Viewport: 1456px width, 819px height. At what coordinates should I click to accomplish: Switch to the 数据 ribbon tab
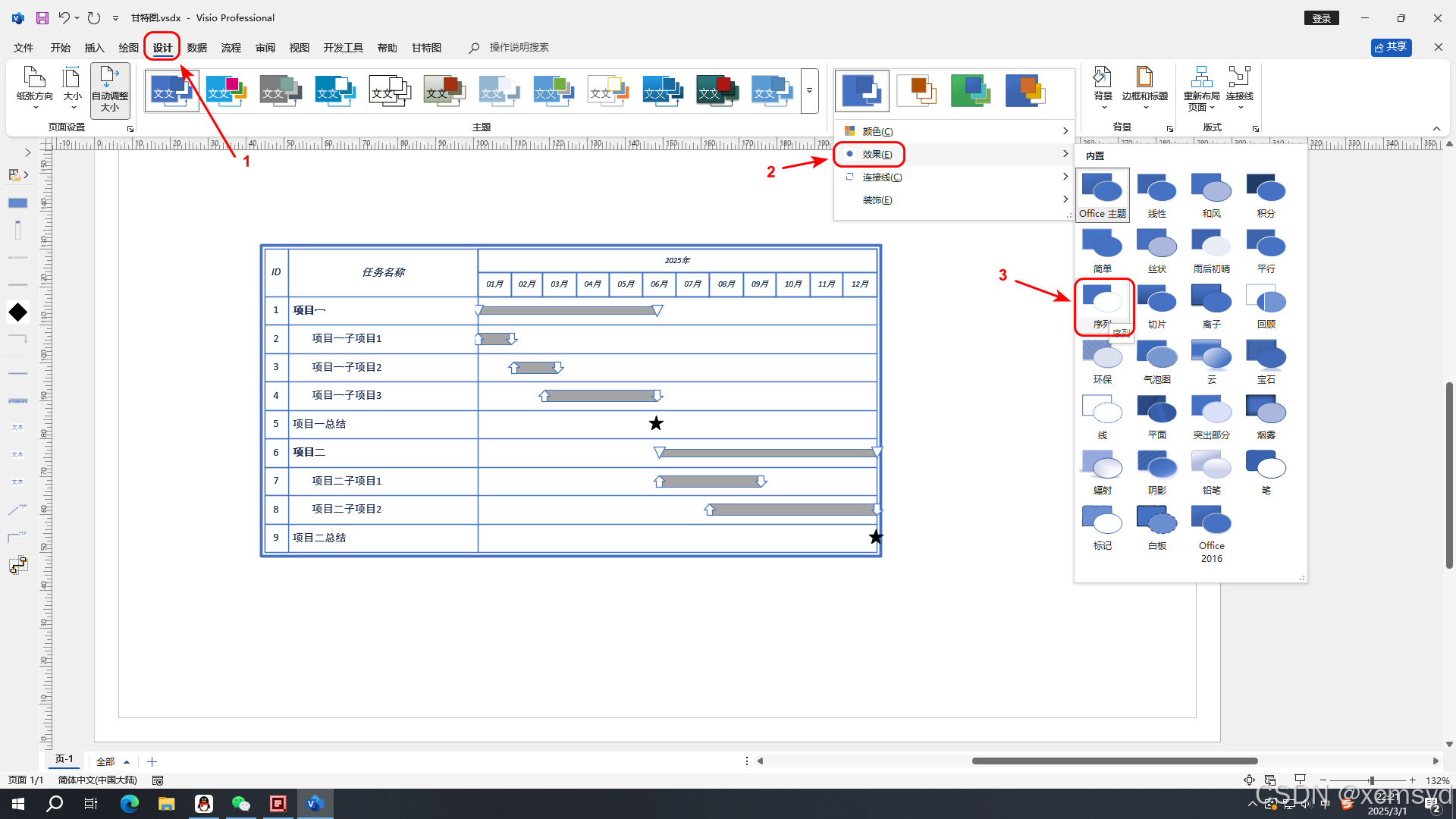tap(197, 48)
